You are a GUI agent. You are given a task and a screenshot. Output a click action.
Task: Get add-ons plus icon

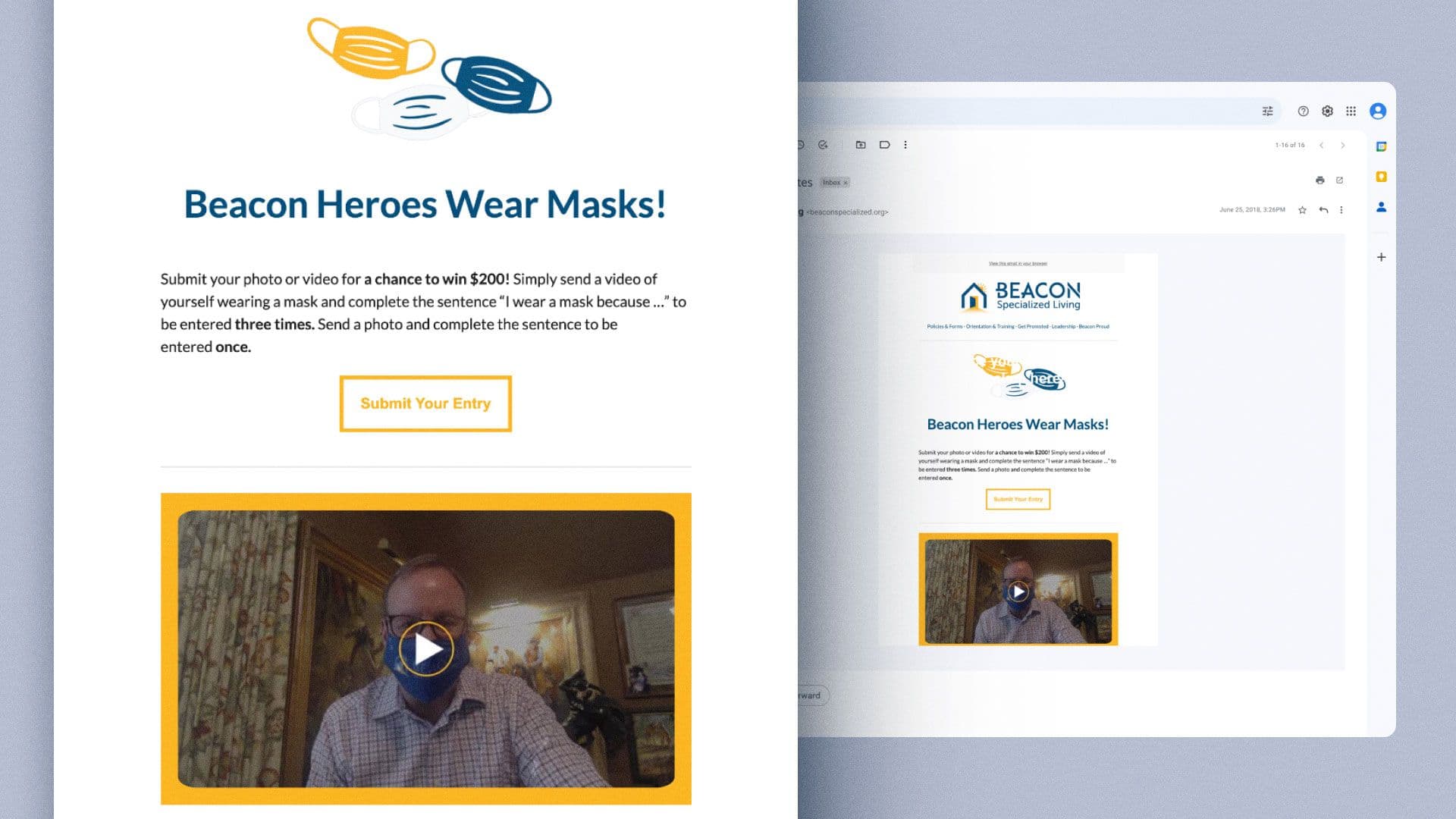[x=1382, y=258]
